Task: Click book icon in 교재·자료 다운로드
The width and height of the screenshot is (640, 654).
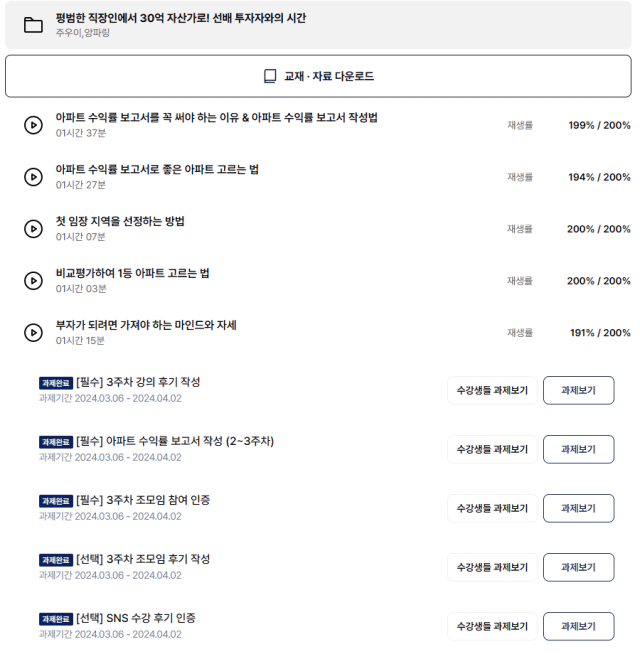Action: tap(270, 76)
